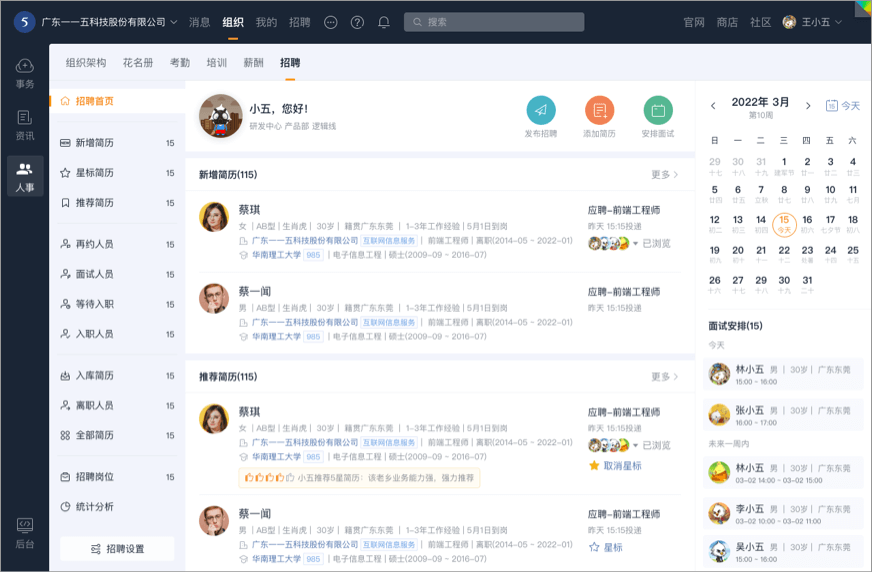The height and width of the screenshot is (572, 872).
Task: Open 招聘设置 button
Action: pos(117,549)
